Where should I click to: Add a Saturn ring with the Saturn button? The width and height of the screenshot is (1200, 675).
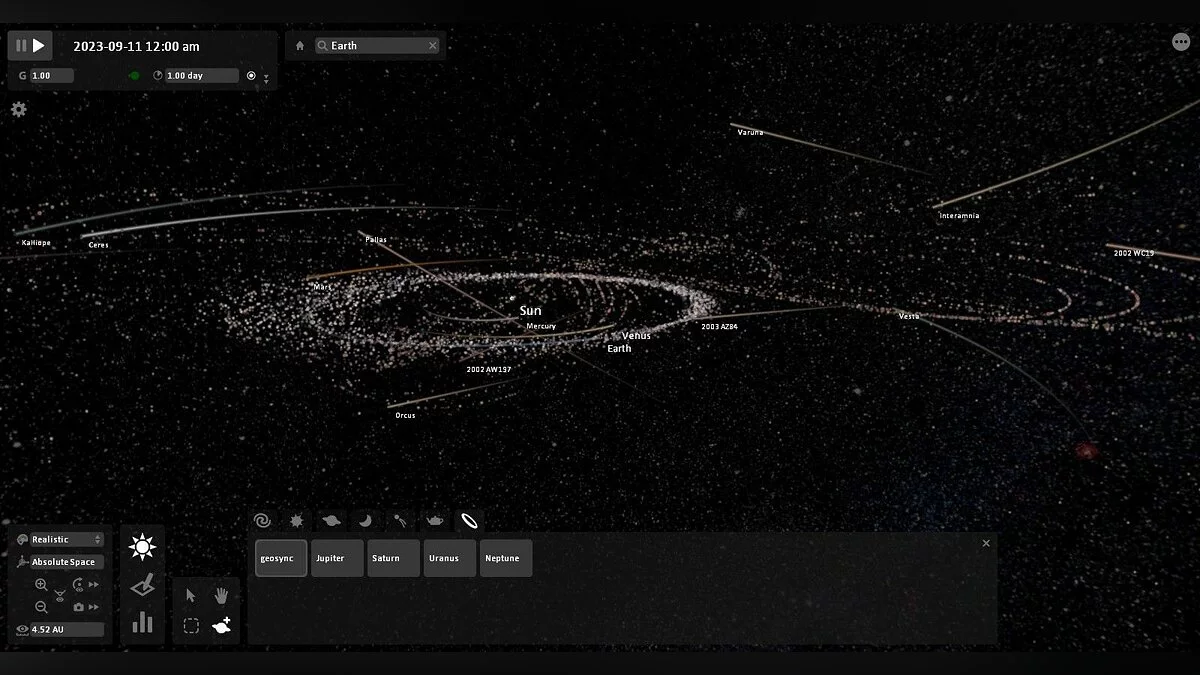coord(392,558)
